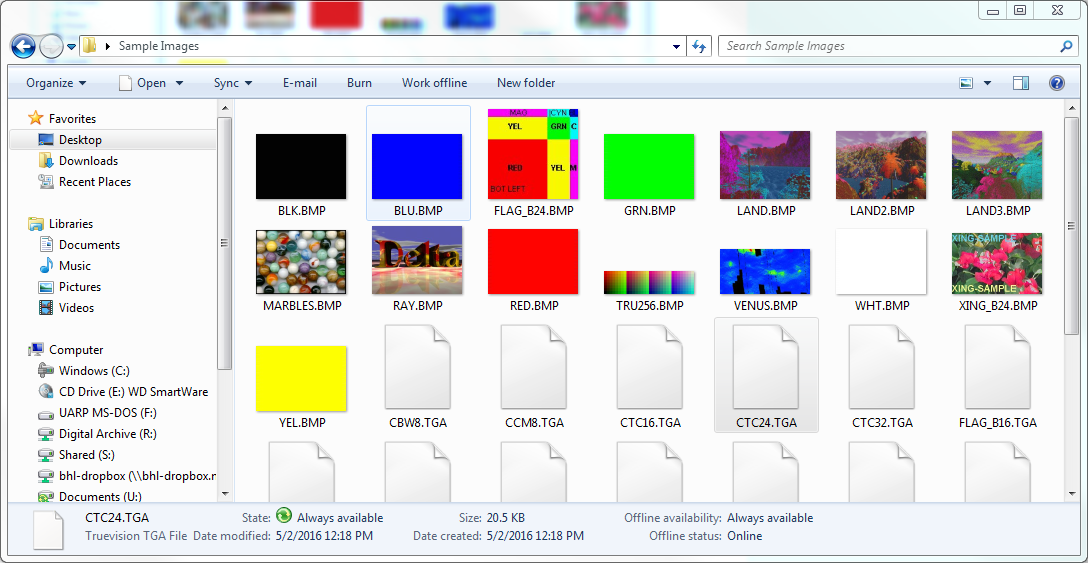
Task: Open the Organize menu
Action: (56, 83)
